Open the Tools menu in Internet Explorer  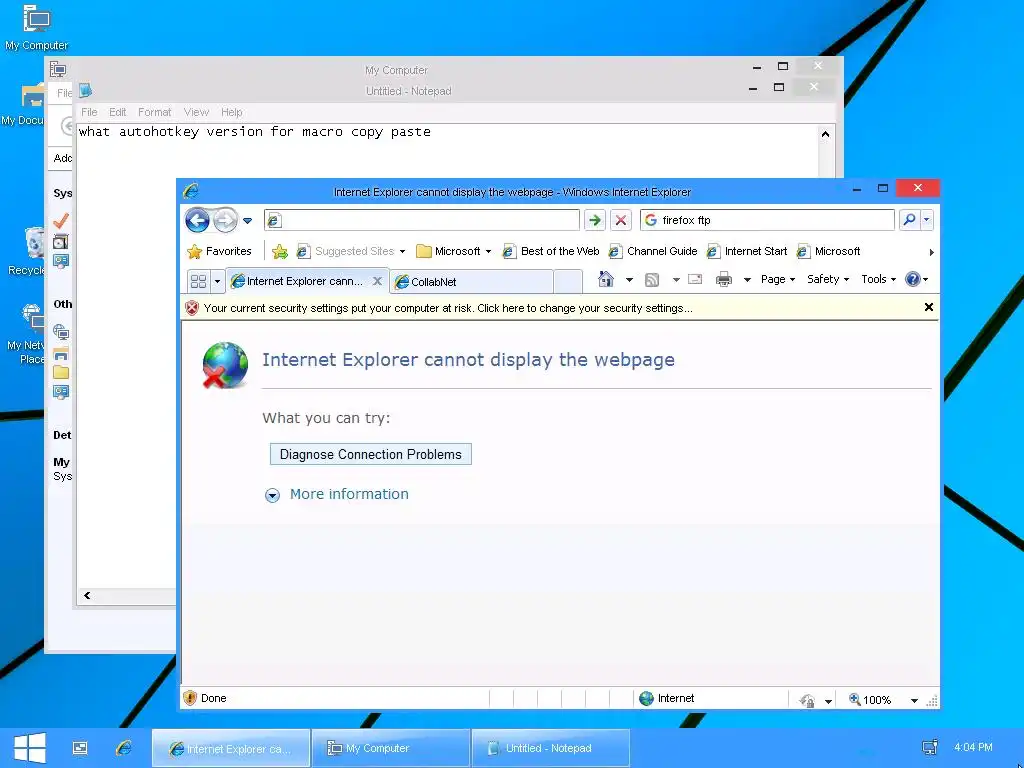878,280
